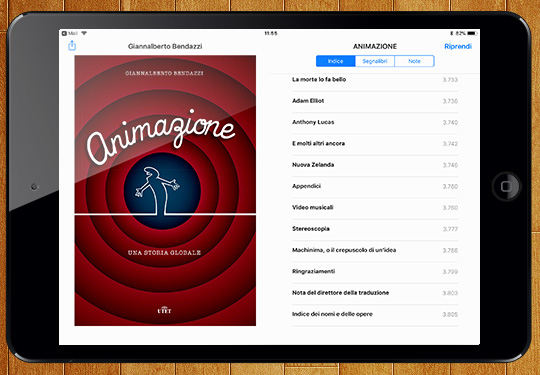The image size is (540, 375).
Task: Switch to the Segnalibri tab
Action: pos(375,61)
